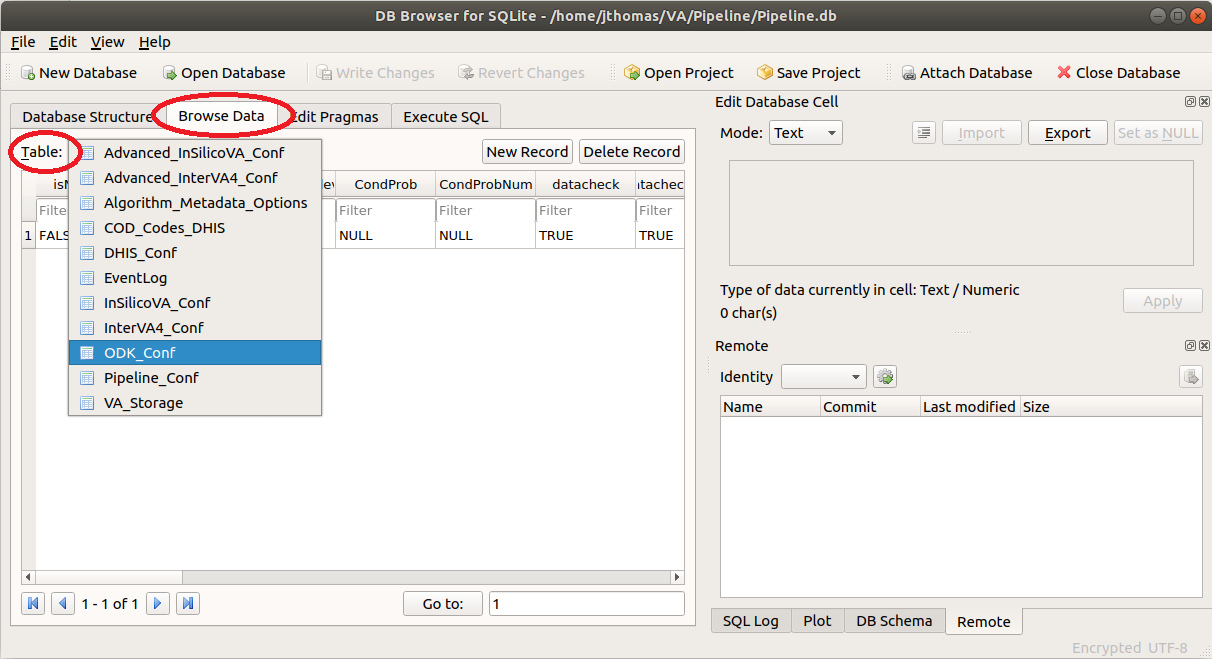
Task: Go to previous record arrow icon
Action: [64, 603]
